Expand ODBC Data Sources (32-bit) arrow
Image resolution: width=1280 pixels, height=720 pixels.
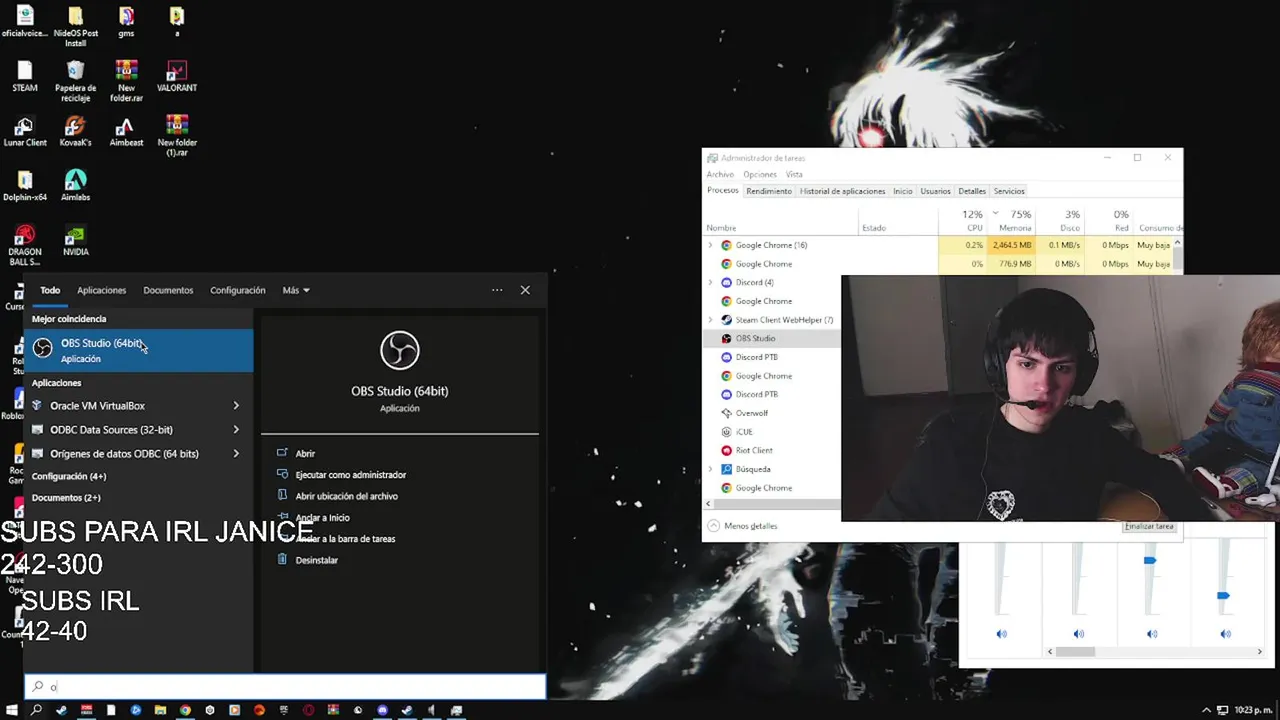(x=236, y=430)
